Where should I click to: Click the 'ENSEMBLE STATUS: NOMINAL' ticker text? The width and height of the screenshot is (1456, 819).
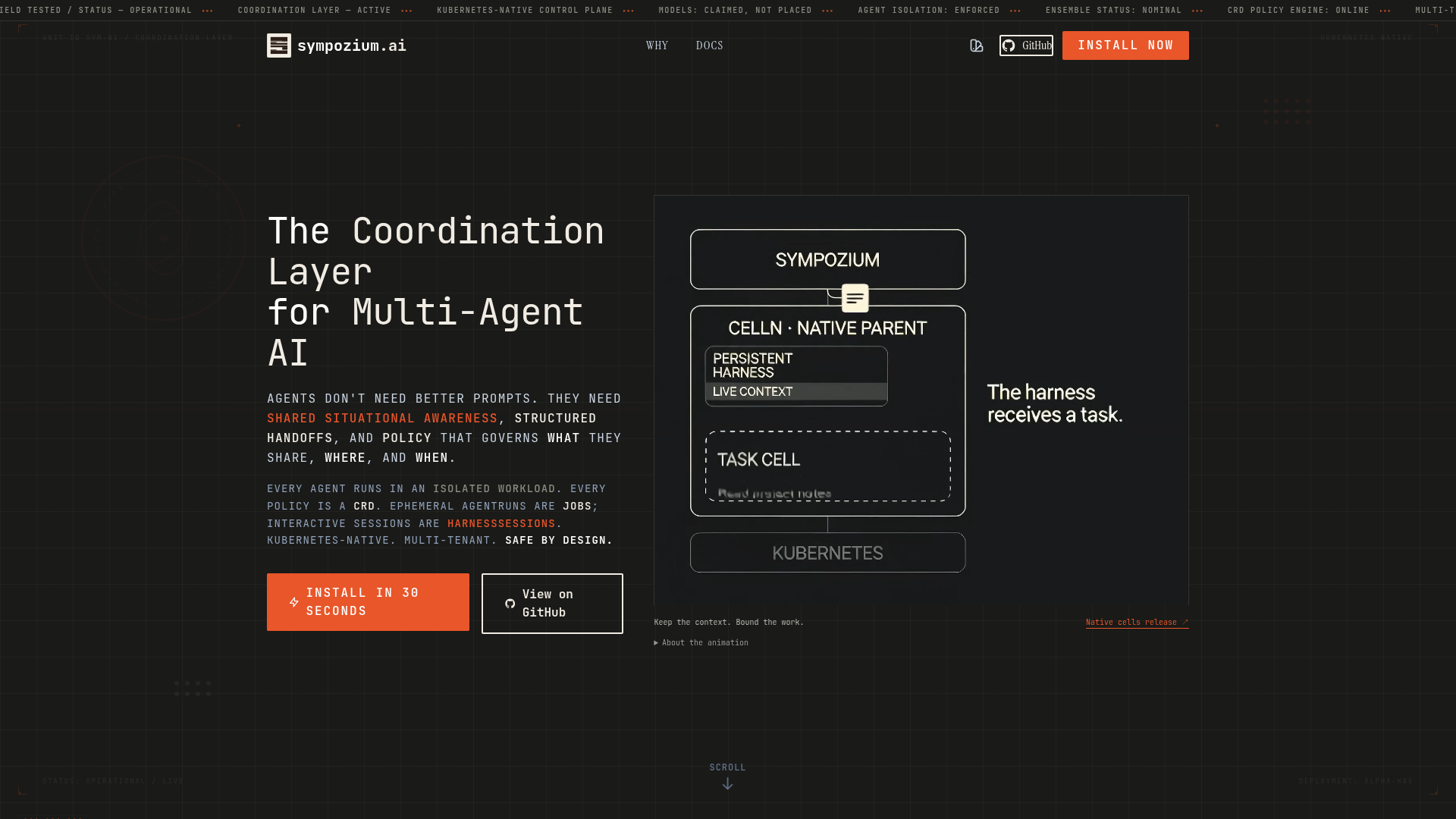coord(1113,11)
